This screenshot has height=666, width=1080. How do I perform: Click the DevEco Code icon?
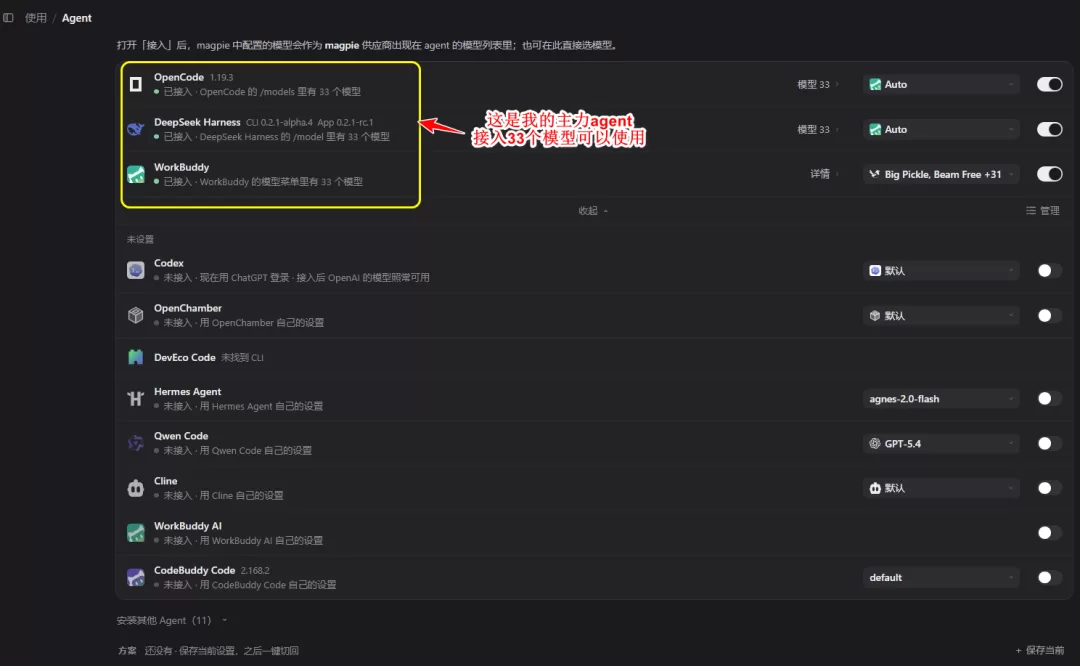tap(136, 357)
